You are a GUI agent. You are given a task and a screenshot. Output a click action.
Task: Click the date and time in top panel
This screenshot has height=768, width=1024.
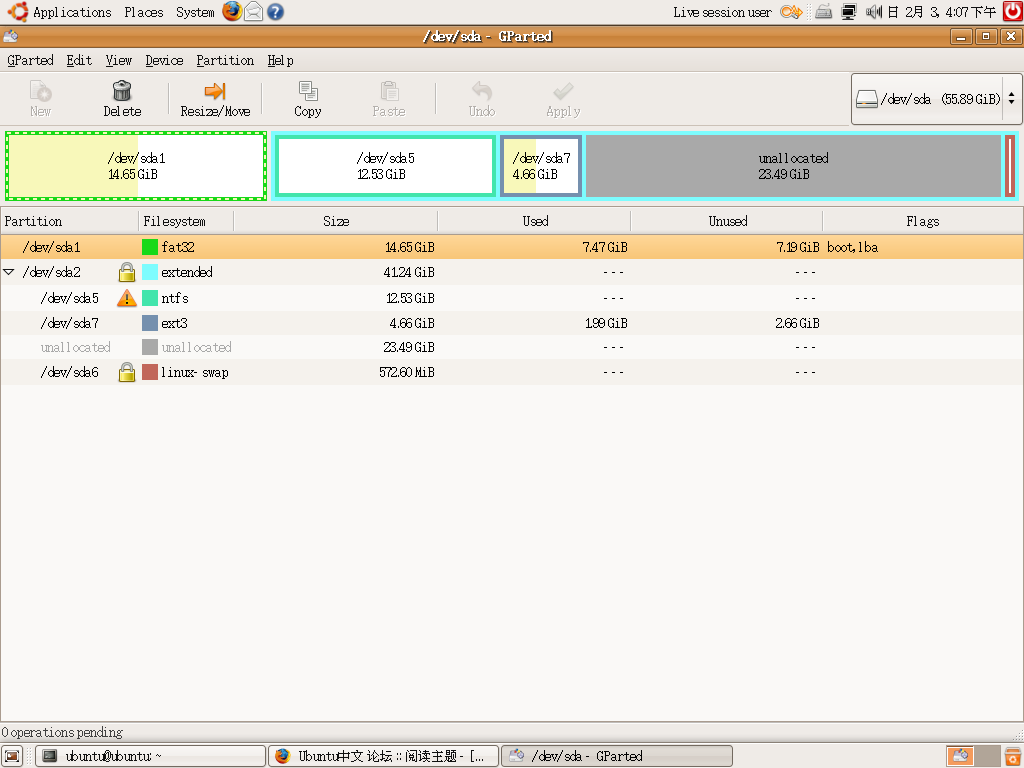coord(942,12)
